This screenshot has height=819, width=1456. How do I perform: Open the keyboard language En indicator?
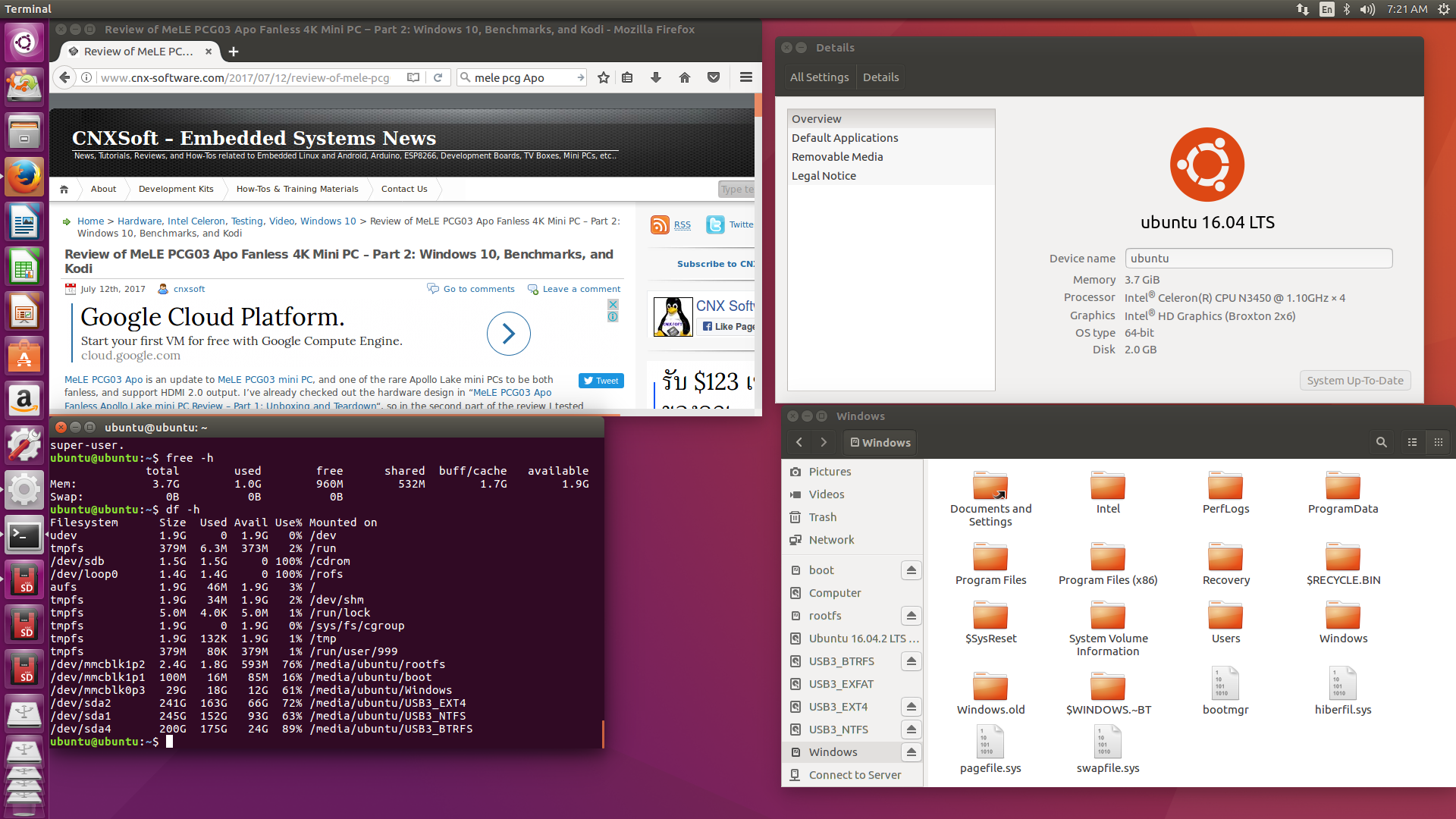(1326, 9)
